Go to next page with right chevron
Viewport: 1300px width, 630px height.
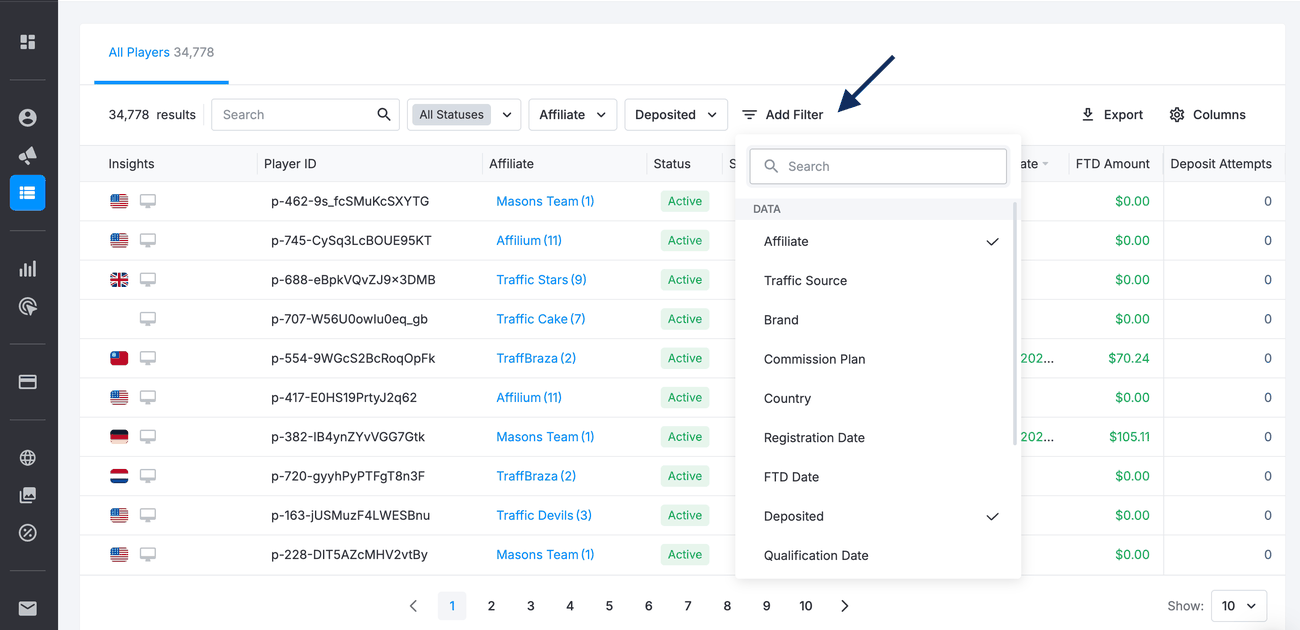[x=845, y=606]
